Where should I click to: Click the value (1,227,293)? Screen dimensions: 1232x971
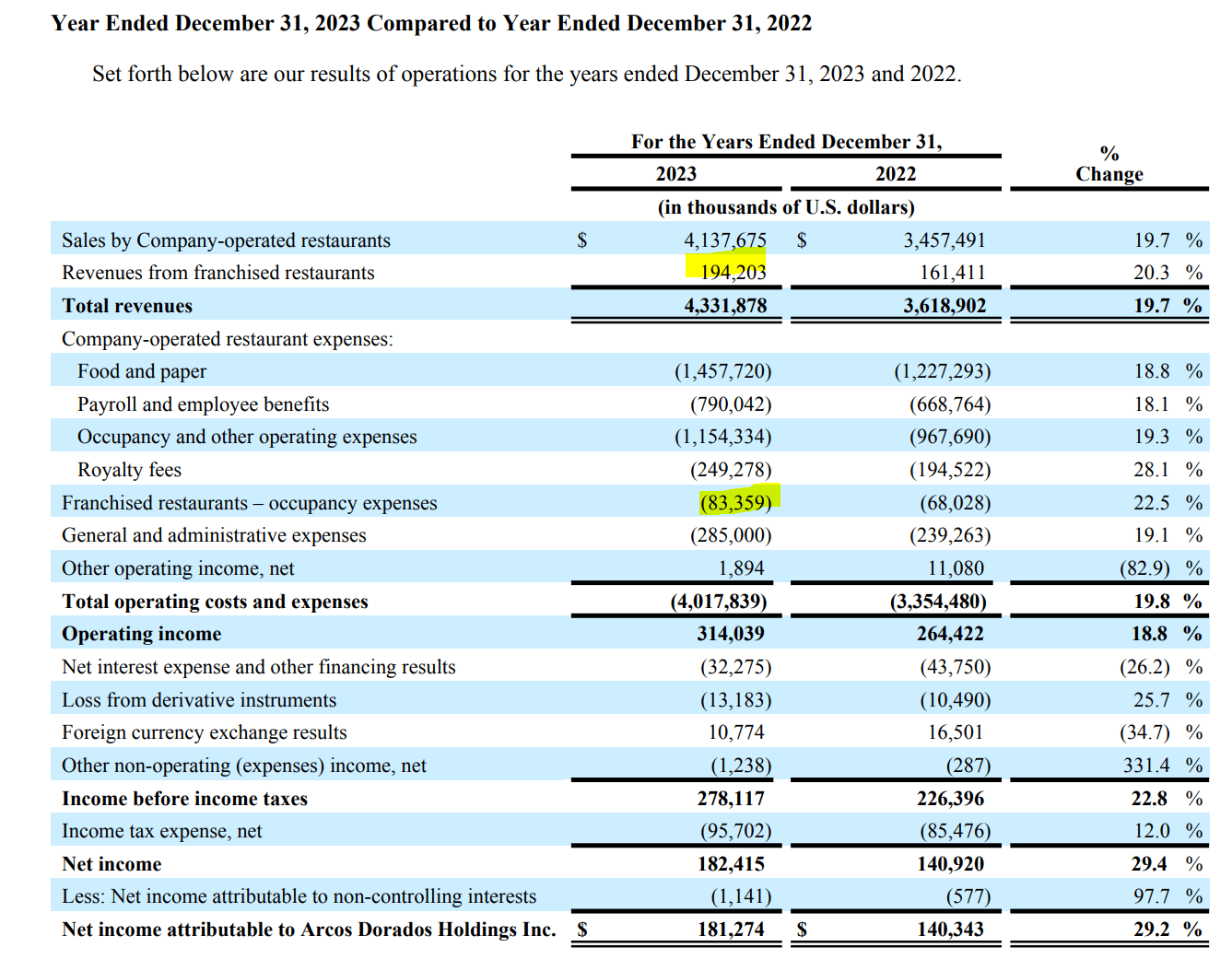coord(943,371)
